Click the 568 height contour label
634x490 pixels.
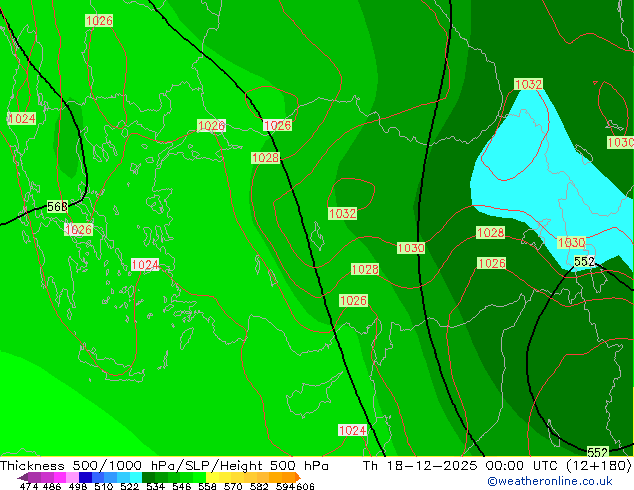click(x=57, y=207)
